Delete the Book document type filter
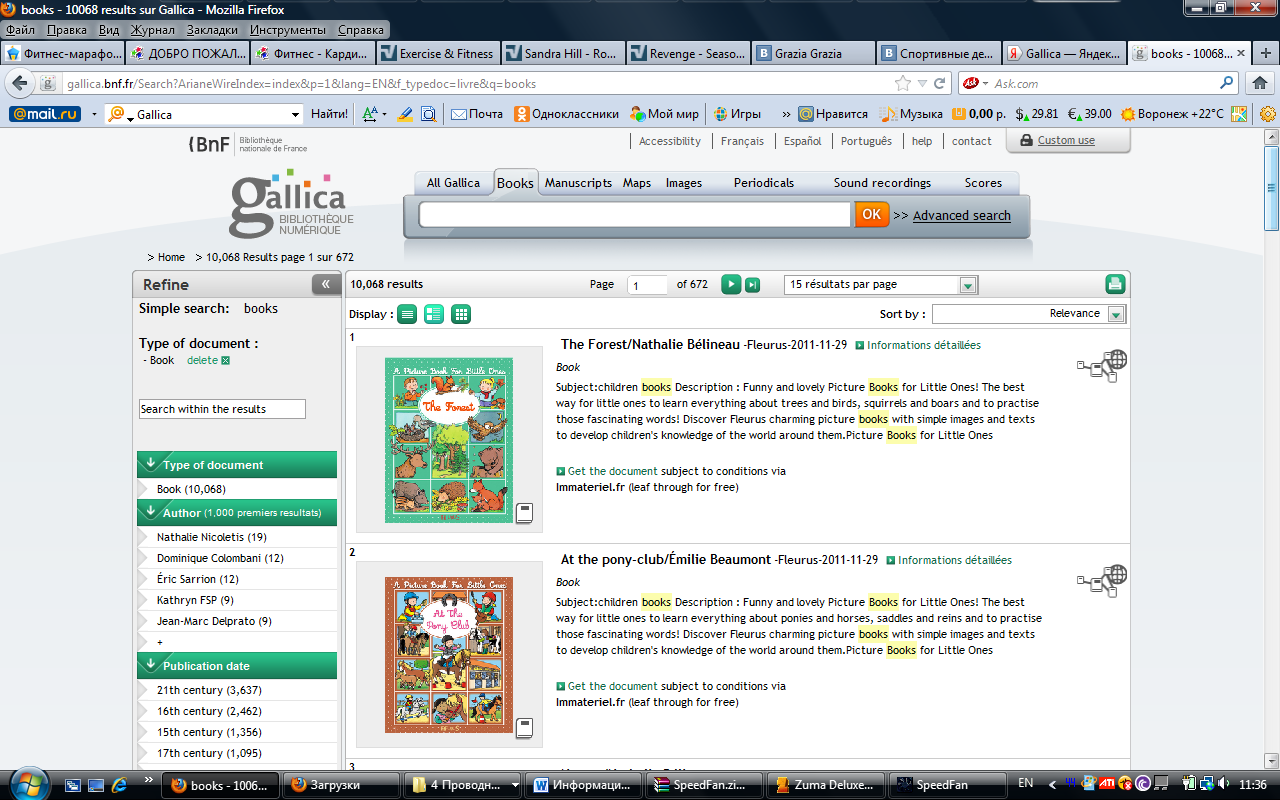Image resolution: width=1280 pixels, height=800 pixels. (x=208, y=360)
